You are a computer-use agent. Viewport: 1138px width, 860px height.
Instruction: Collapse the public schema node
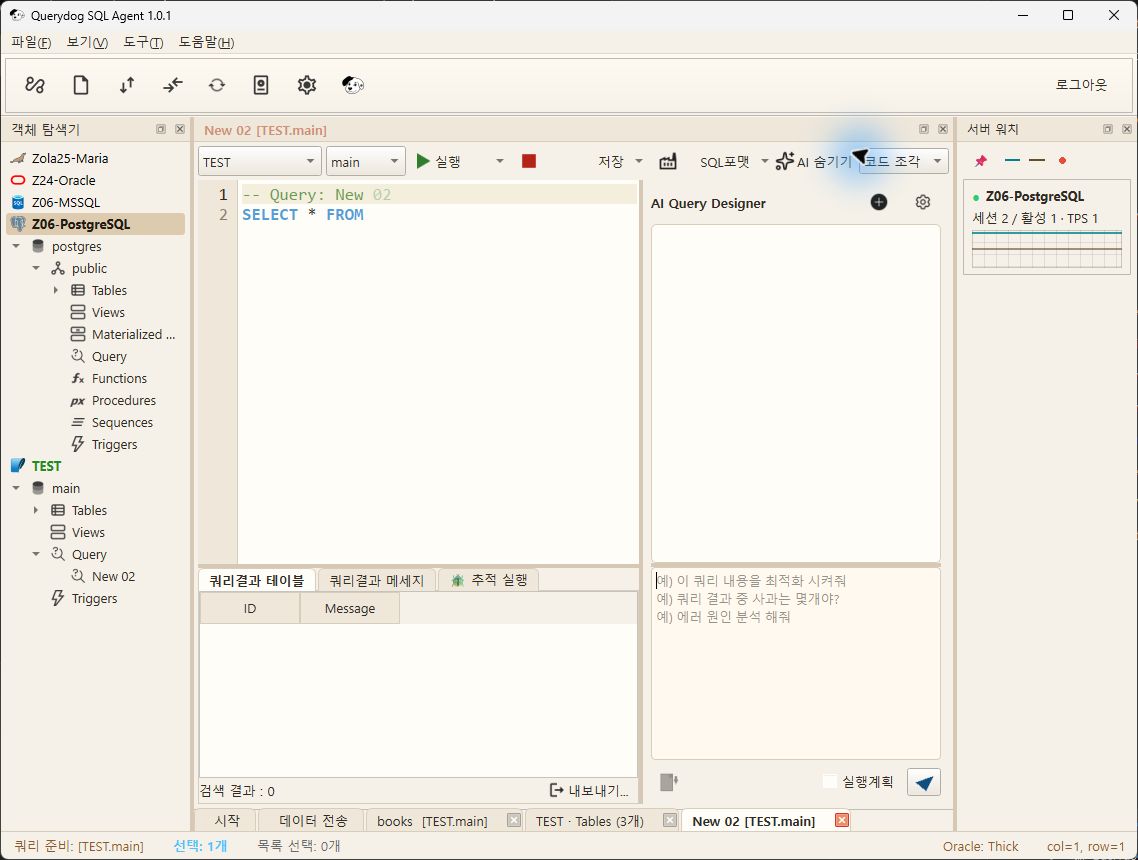point(36,268)
